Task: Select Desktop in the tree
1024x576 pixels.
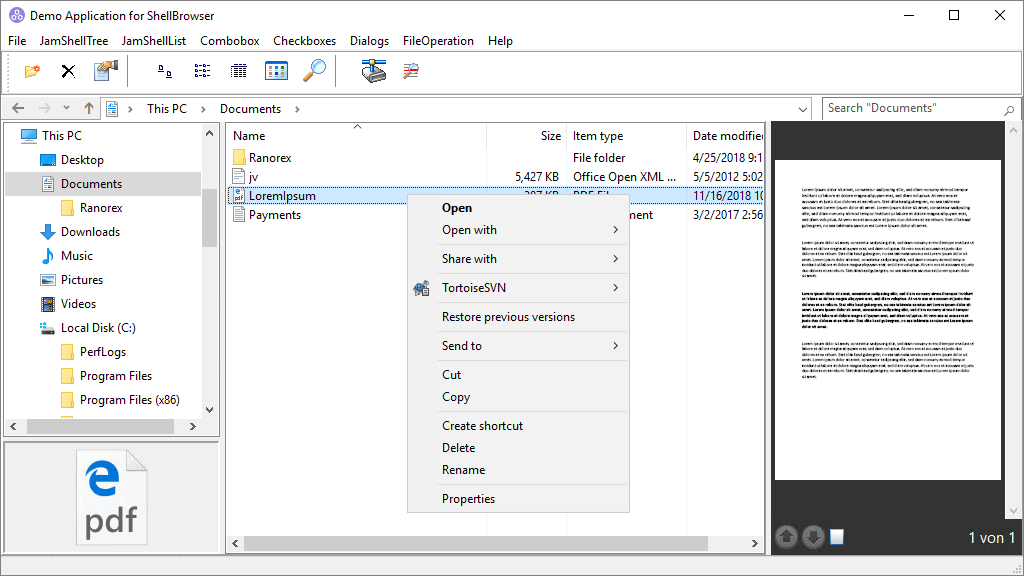Action: (x=82, y=160)
